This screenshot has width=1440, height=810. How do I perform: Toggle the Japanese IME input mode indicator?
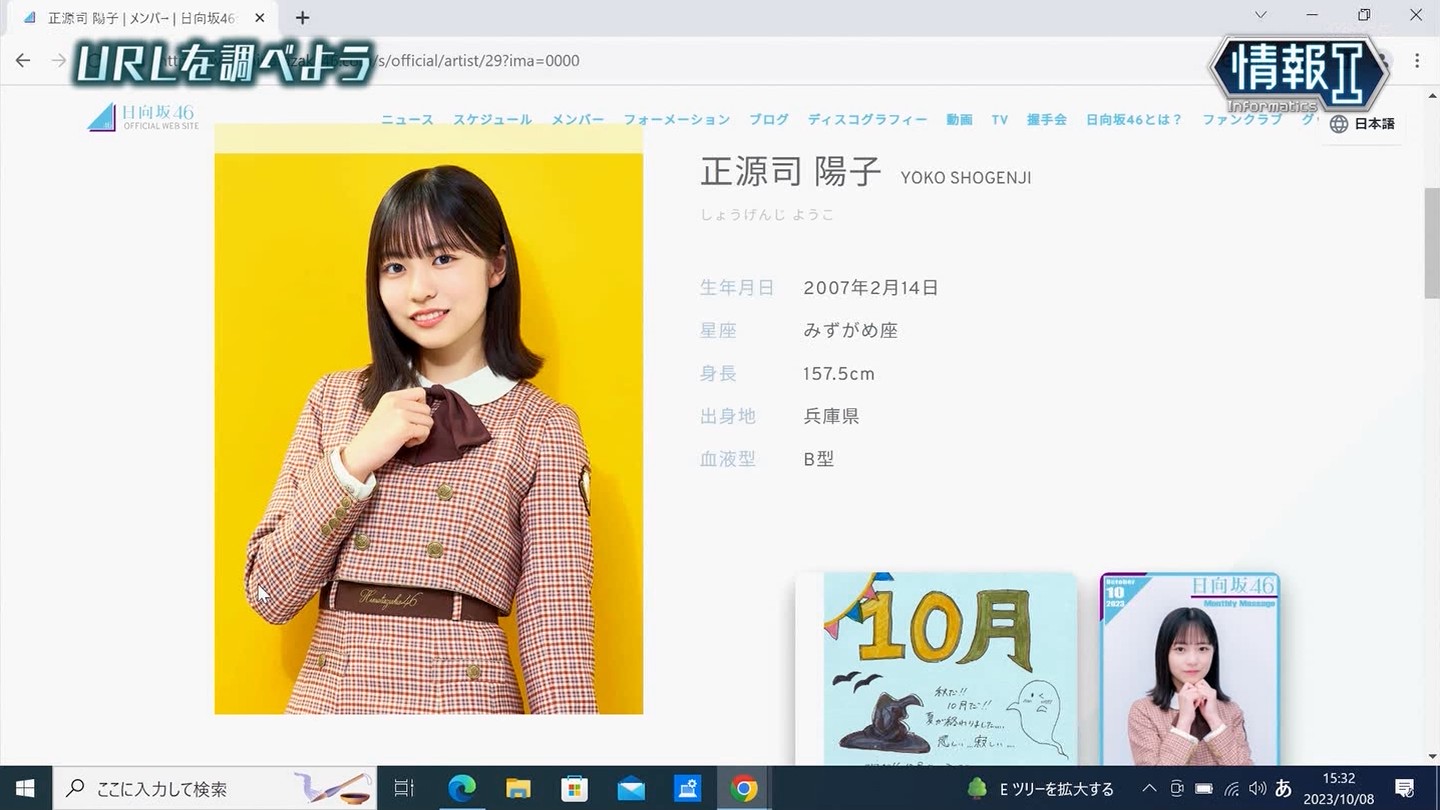point(1283,789)
